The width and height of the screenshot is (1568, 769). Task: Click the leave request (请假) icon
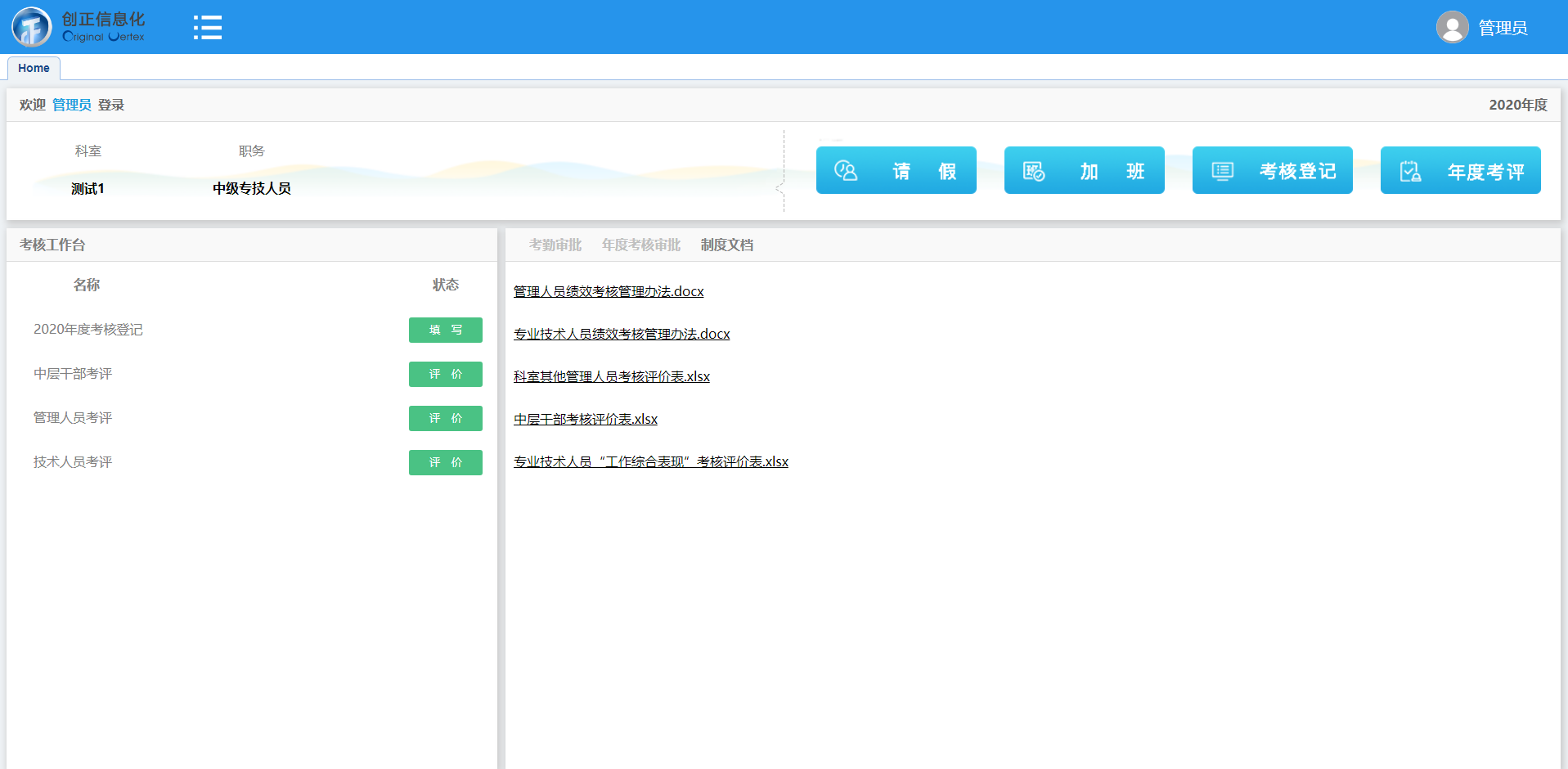tap(846, 171)
